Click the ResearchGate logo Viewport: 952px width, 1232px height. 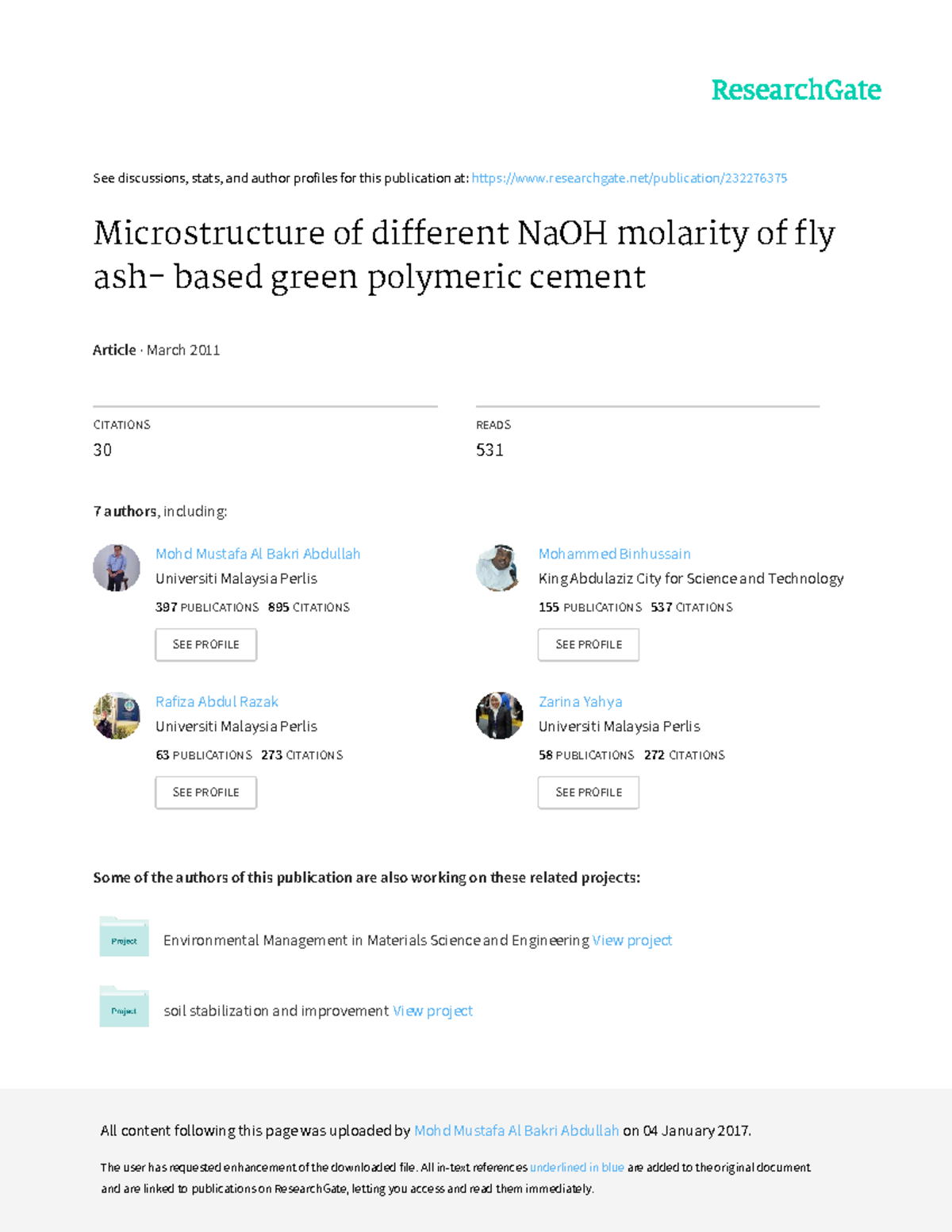(796, 90)
